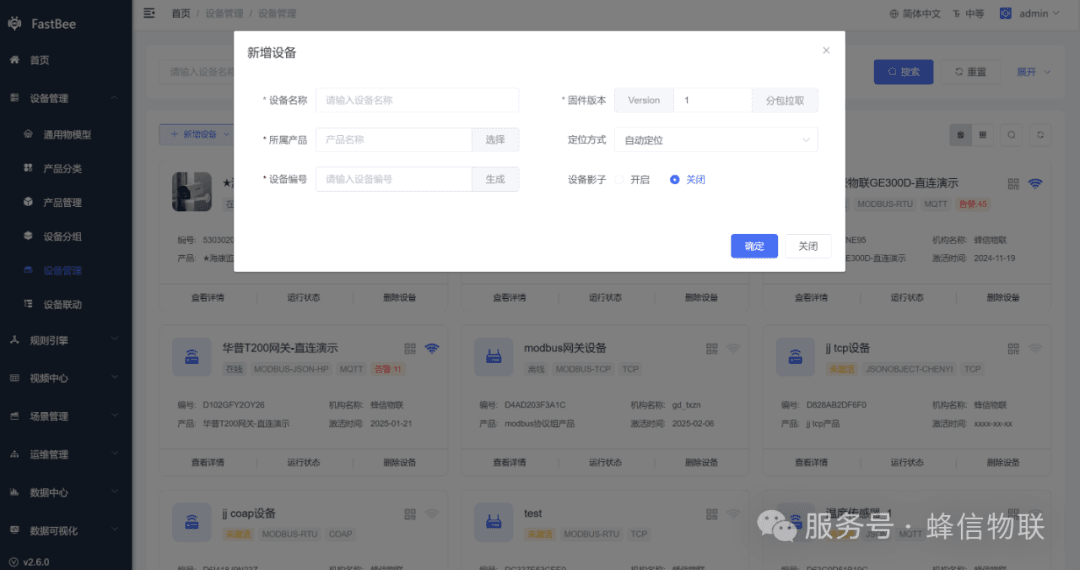Image resolution: width=1080 pixels, height=570 pixels.
Task: Collapse the sidebar with the hamburger icon
Action: [149, 13]
